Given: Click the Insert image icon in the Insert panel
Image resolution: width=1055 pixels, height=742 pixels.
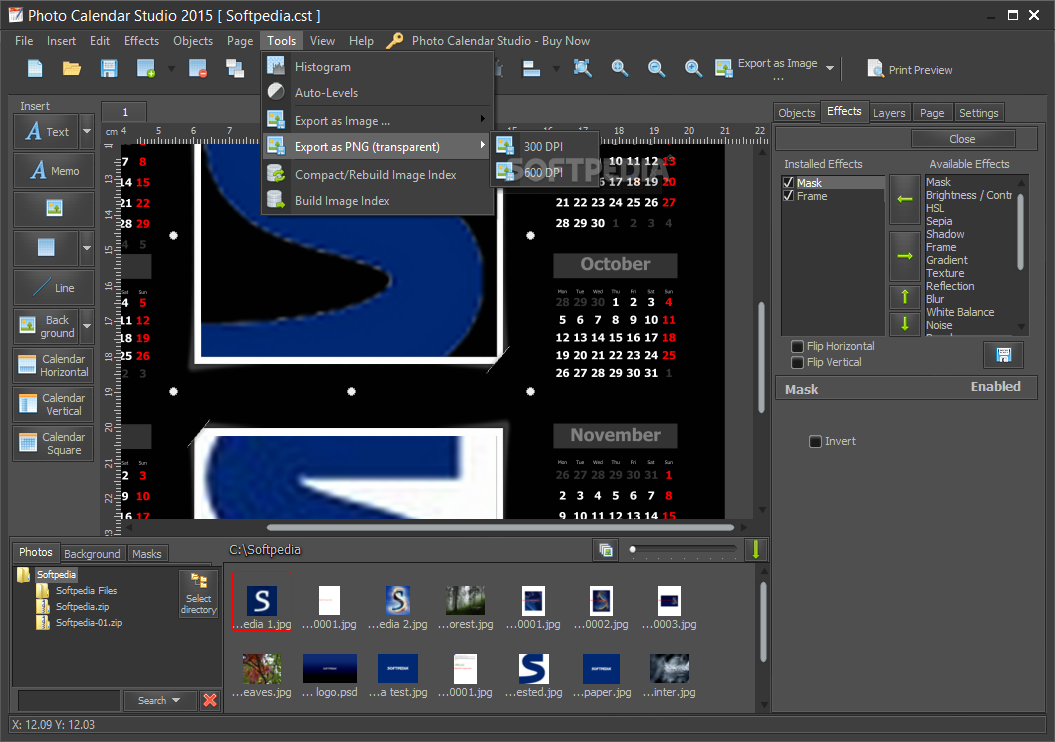Looking at the screenshot, I should (54, 209).
